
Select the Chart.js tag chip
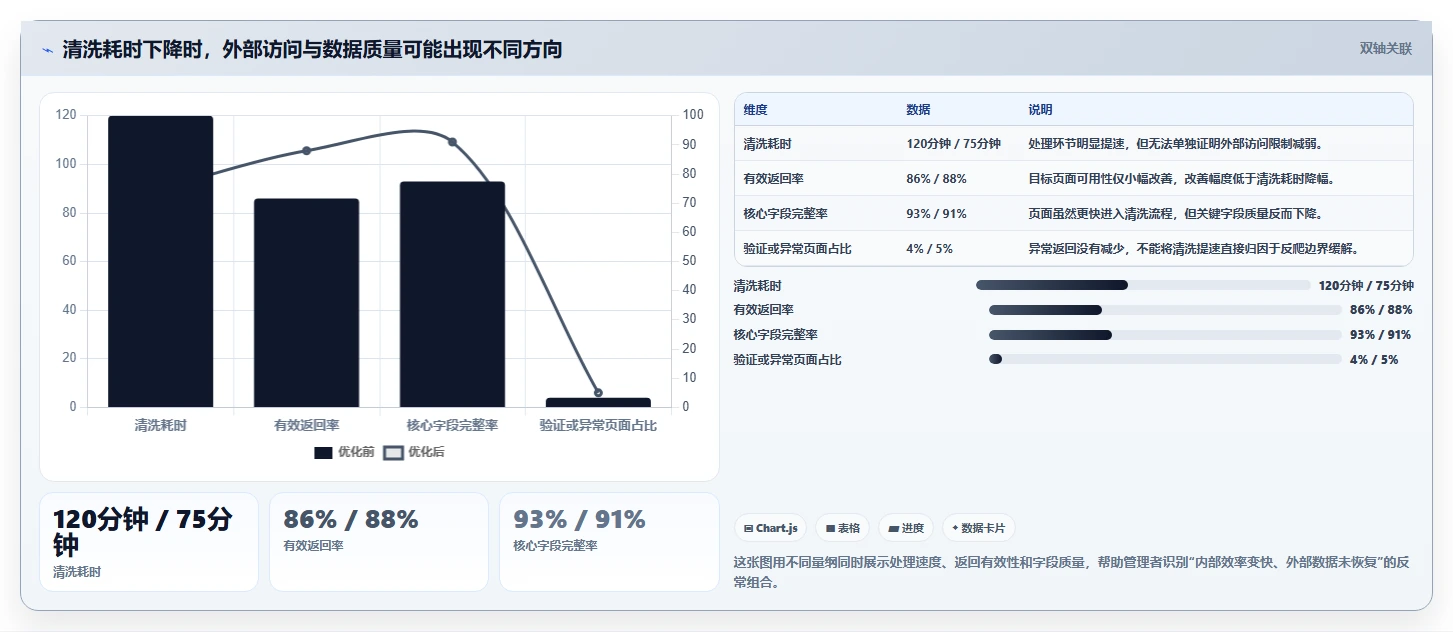point(770,528)
